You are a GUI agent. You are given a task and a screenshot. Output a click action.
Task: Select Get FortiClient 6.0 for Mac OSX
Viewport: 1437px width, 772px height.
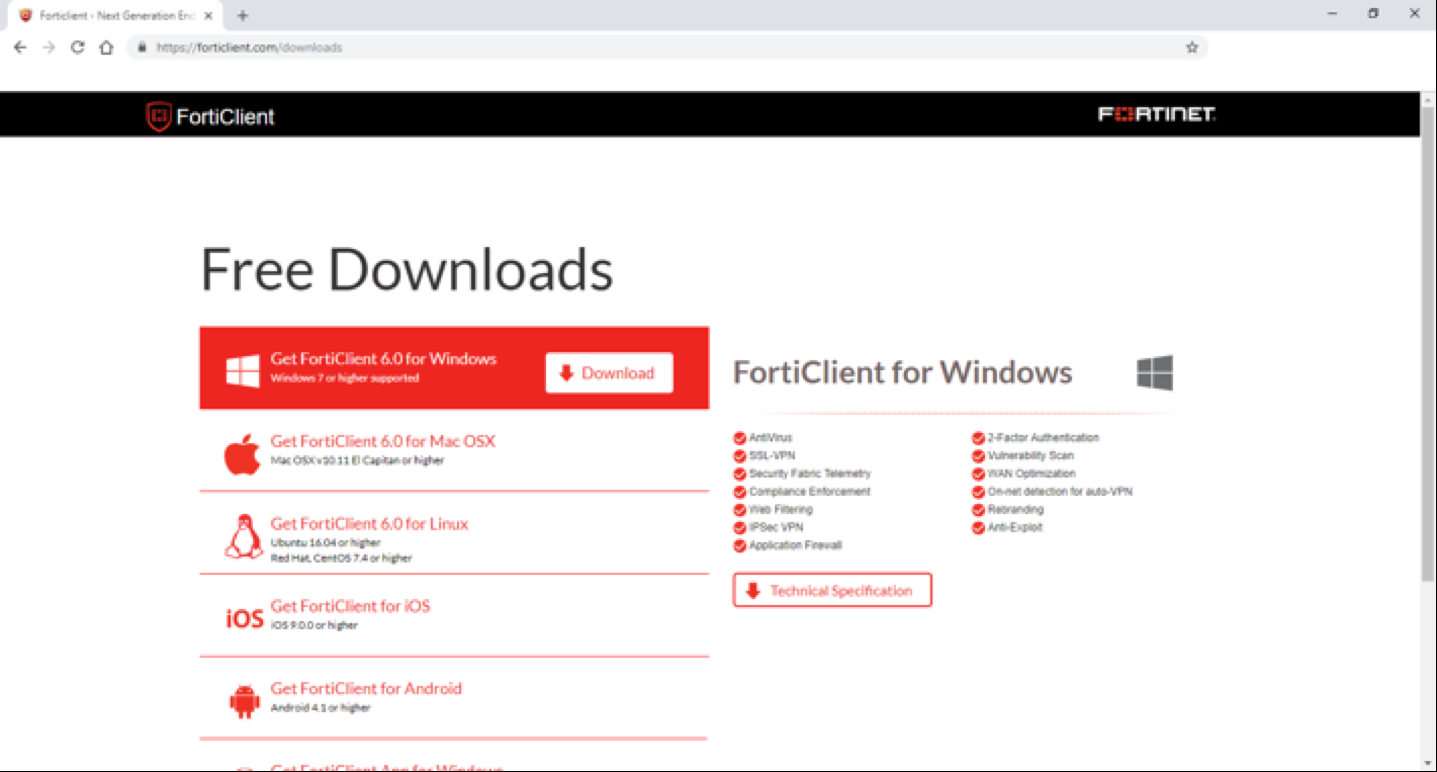pyautogui.click(x=382, y=441)
